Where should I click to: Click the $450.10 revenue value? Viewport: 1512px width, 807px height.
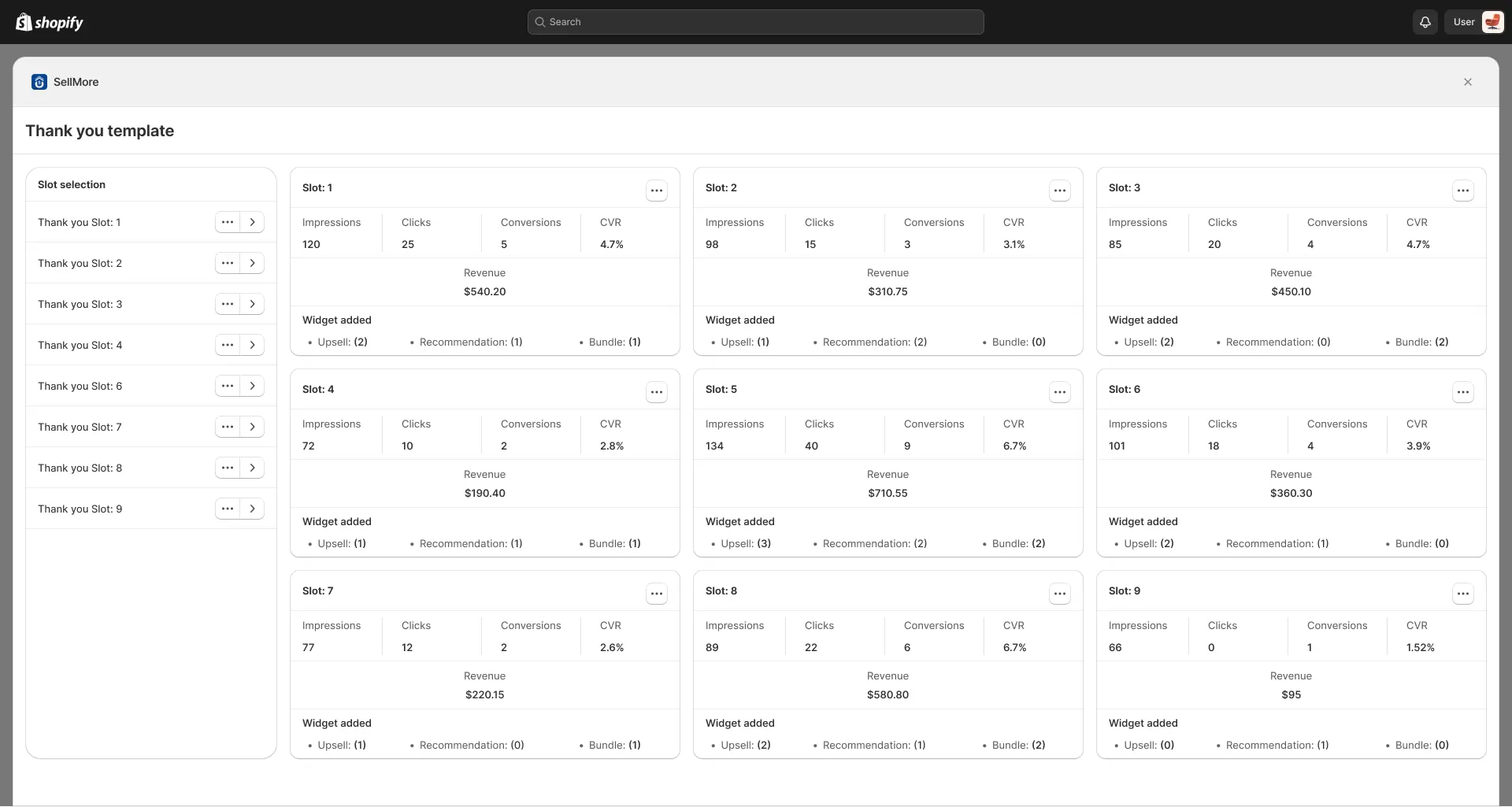[x=1291, y=291]
